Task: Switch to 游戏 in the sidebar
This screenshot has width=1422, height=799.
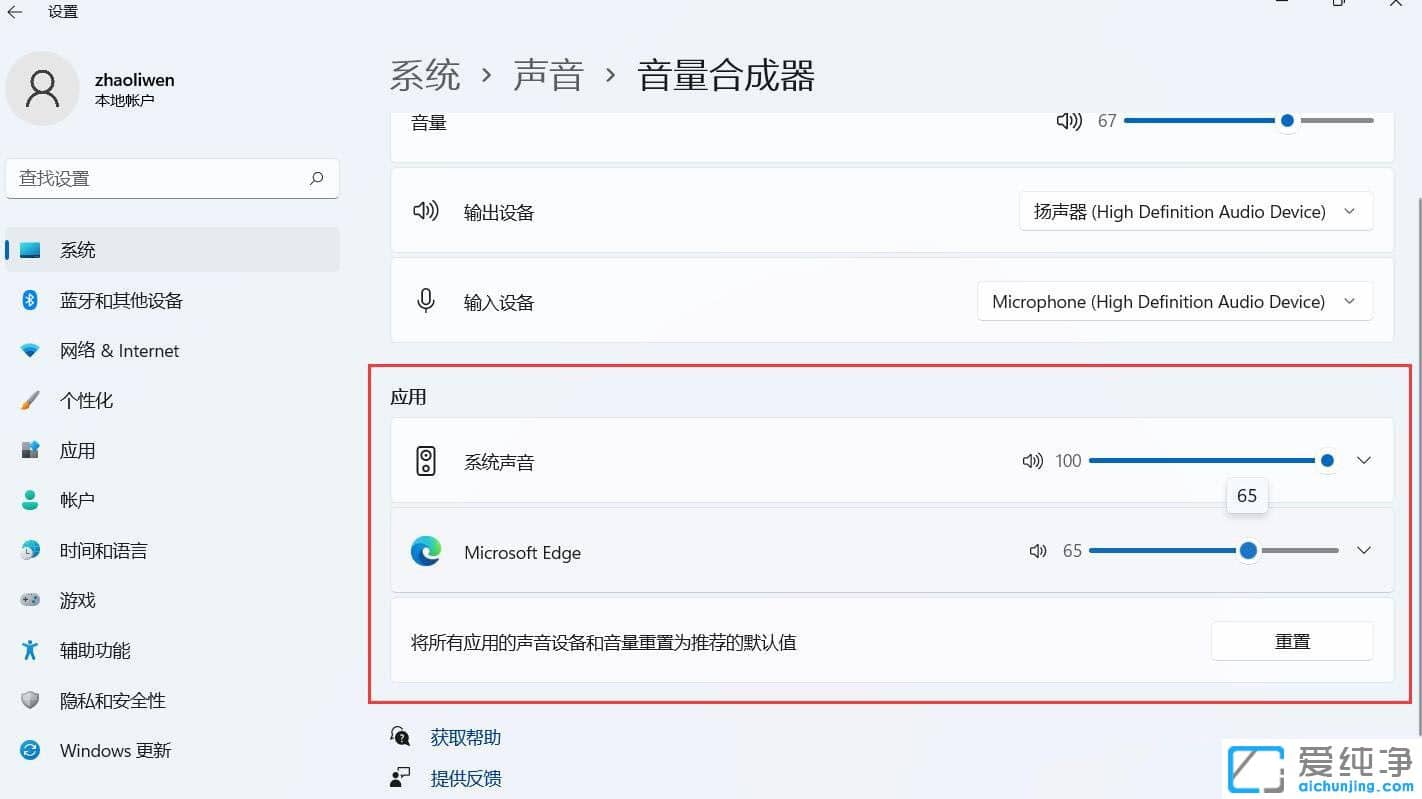Action: click(30, 600)
